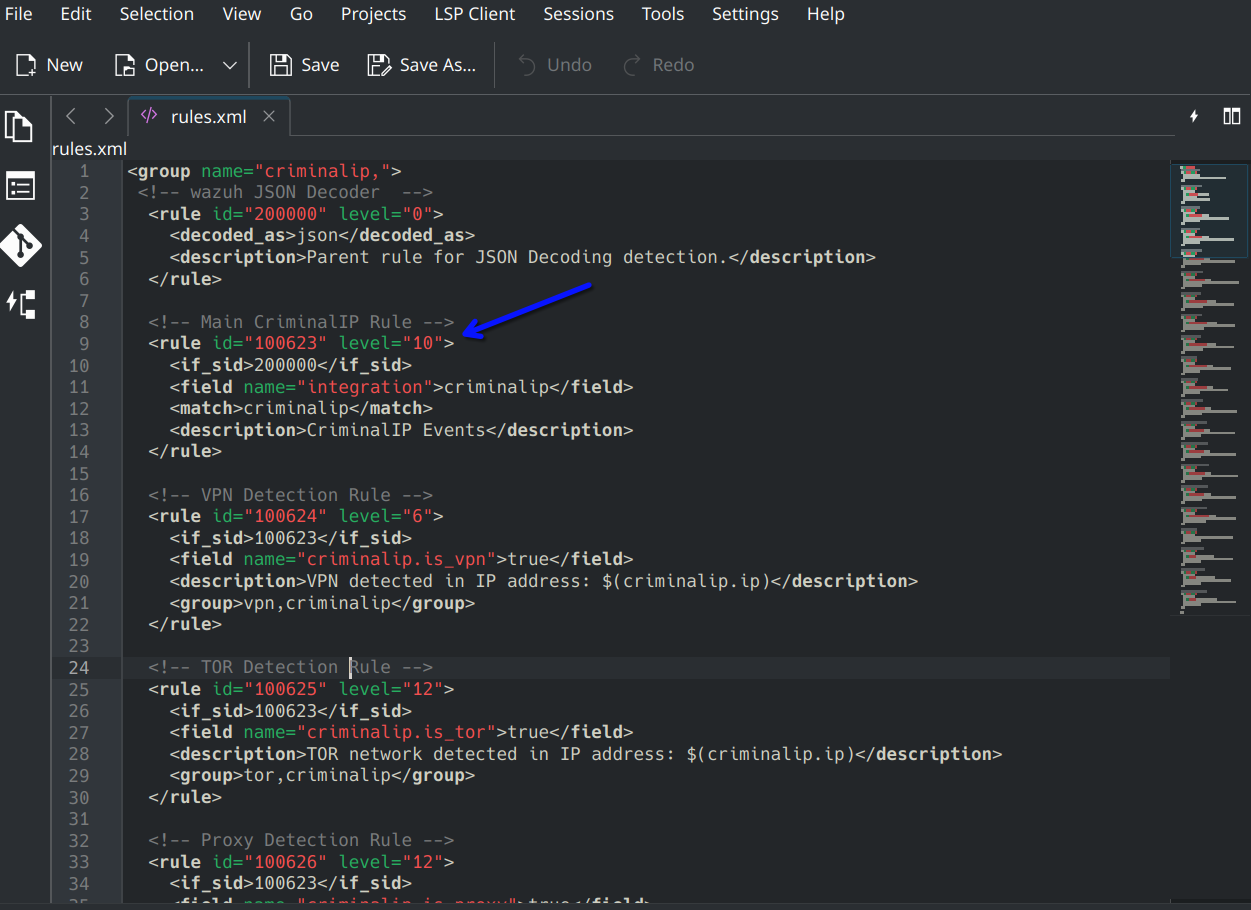The height and width of the screenshot is (910, 1251).
Task: Open the Projects tree sidebar icon
Action: point(20,304)
